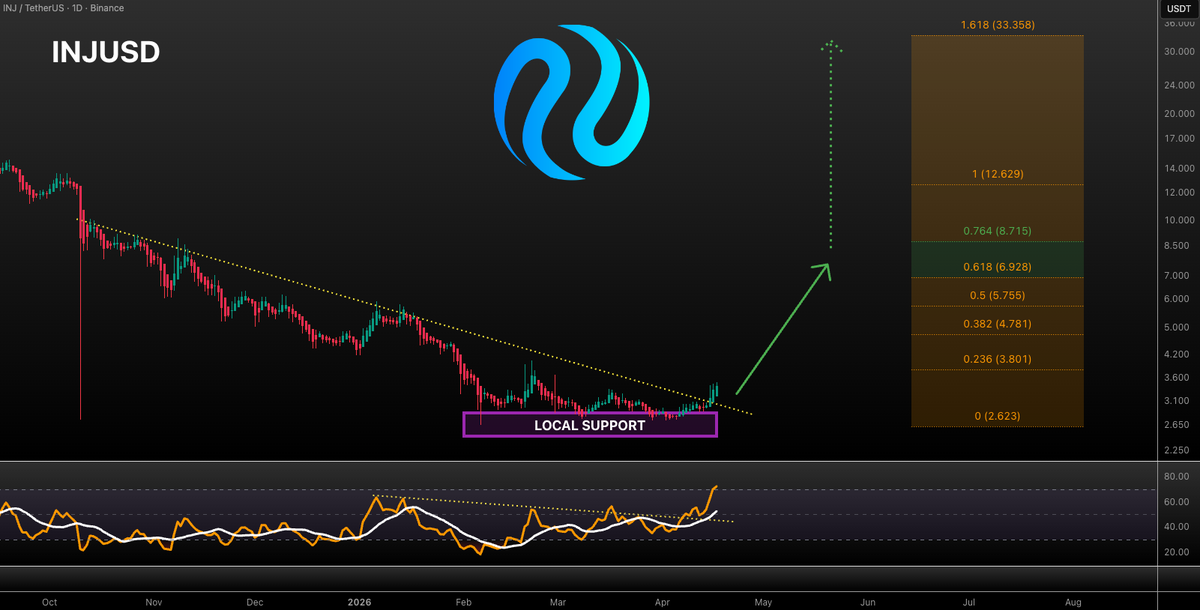Click the orange RSI line peak
This screenshot has height=610, width=1200.
pos(716,487)
